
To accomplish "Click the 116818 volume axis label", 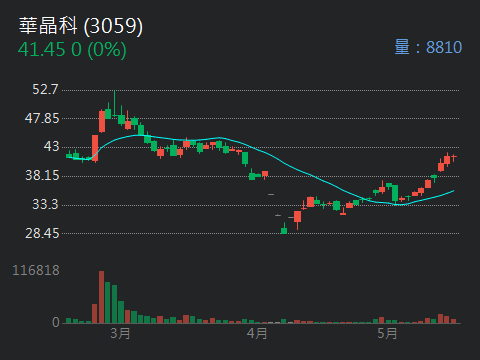I will 36,270.
